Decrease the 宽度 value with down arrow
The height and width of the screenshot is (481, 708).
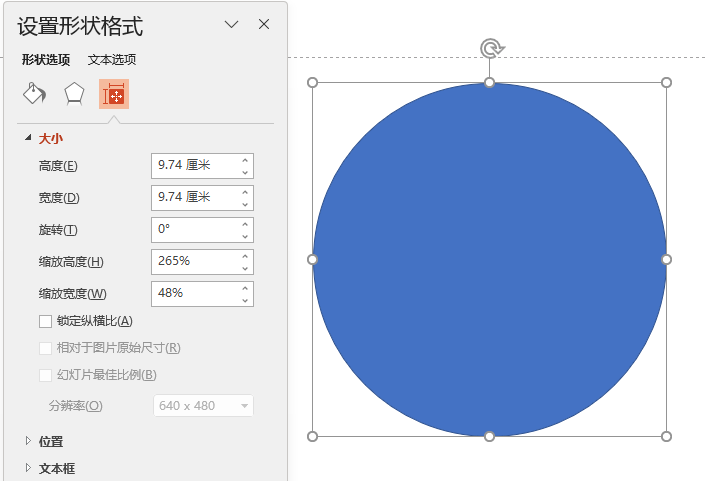coord(245,204)
